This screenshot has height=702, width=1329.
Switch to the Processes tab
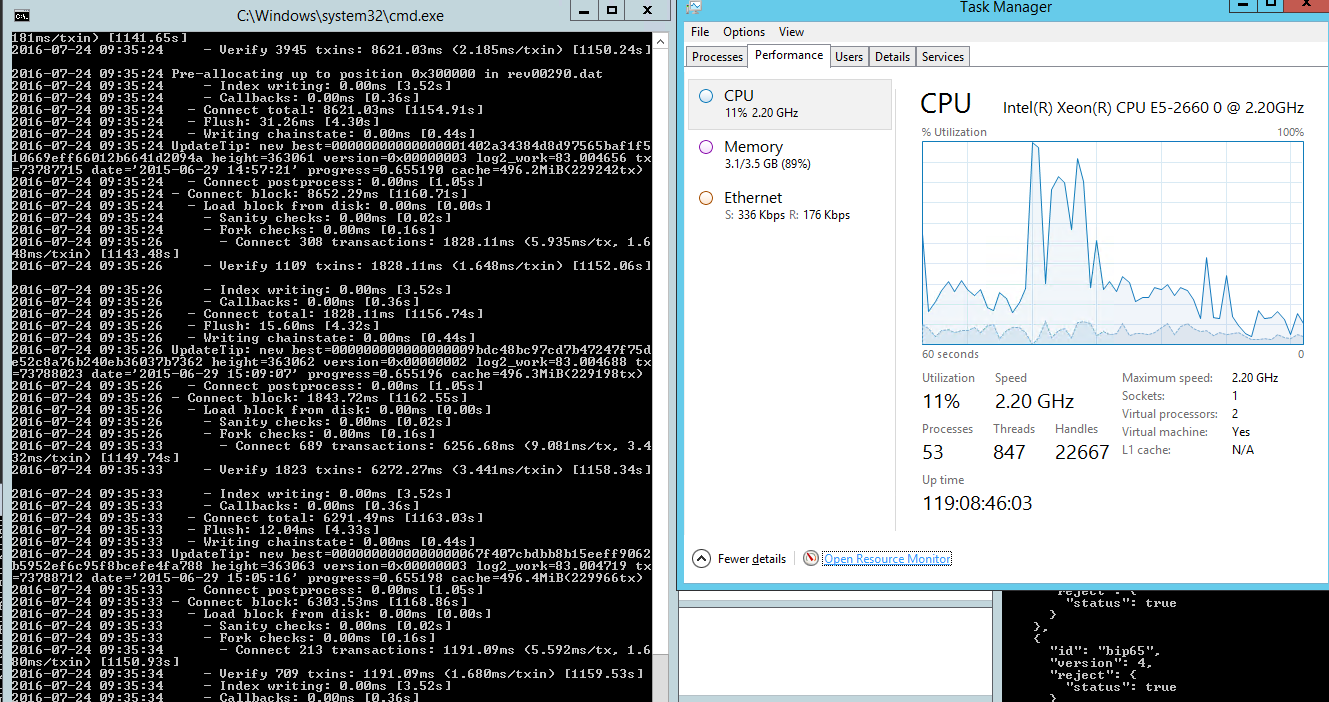pyautogui.click(x=717, y=57)
